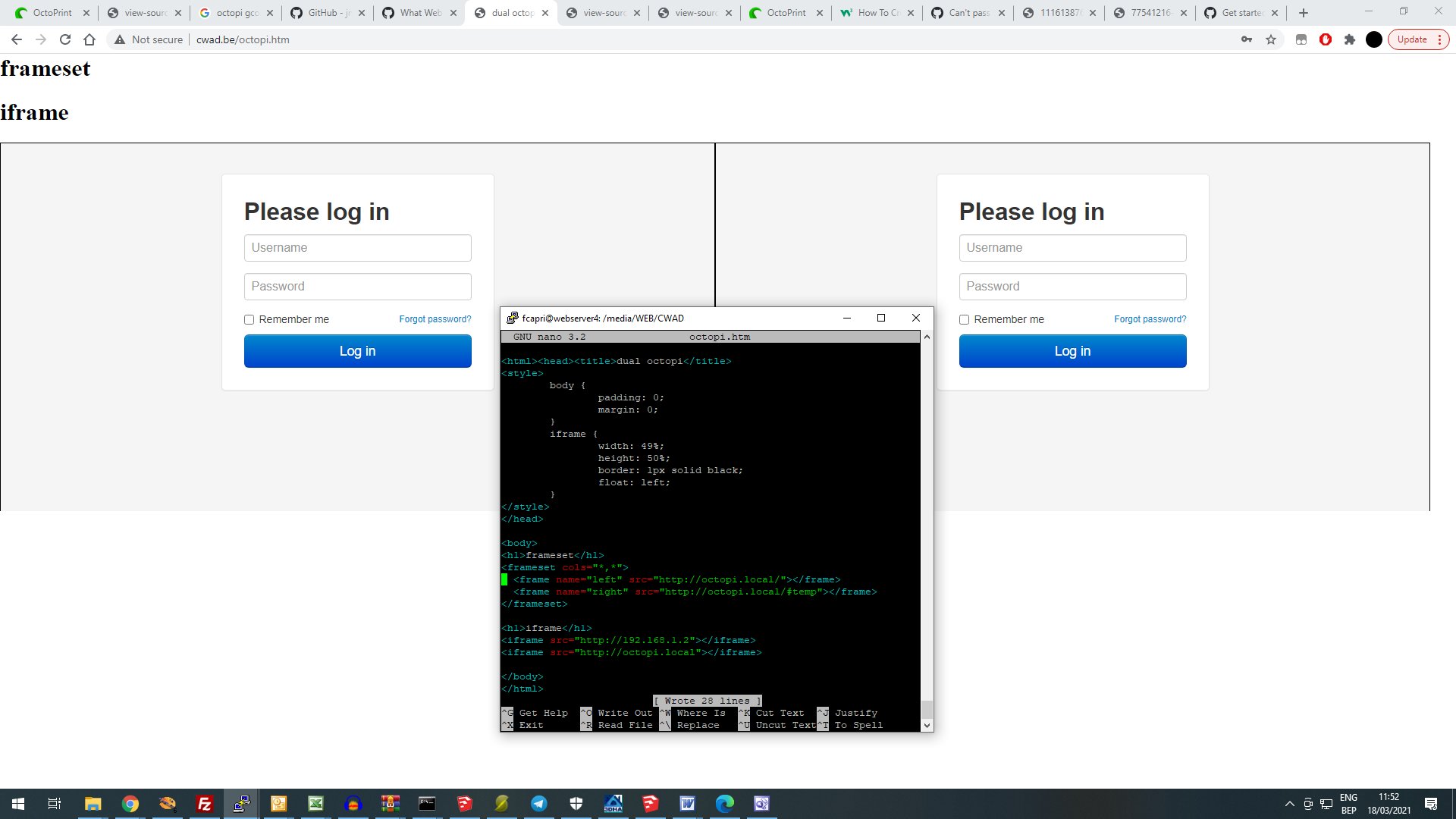Screen dimensions: 1456x819
Task: Open the Forgot password link
Action: (435, 318)
